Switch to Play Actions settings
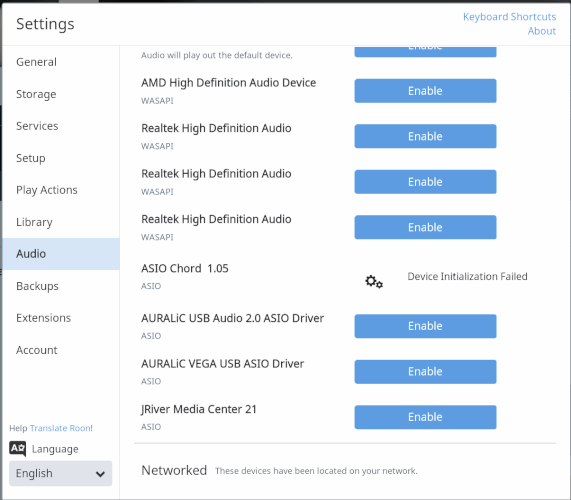The image size is (571, 500). (61, 190)
